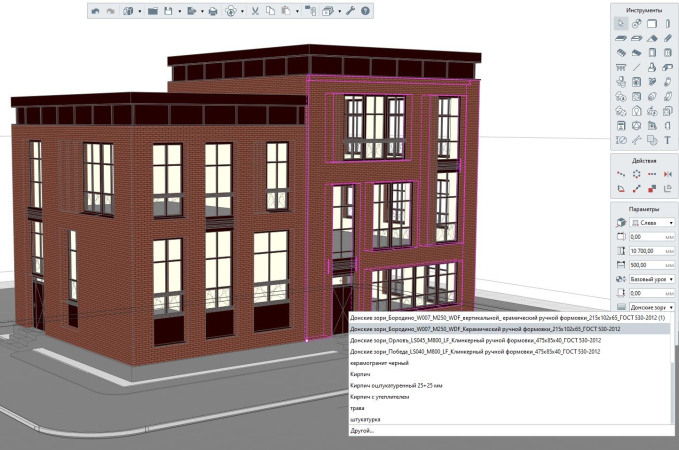Select the Line tool in Инструменты
Viewport: 679px width, 450px height.
click(636, 68)
